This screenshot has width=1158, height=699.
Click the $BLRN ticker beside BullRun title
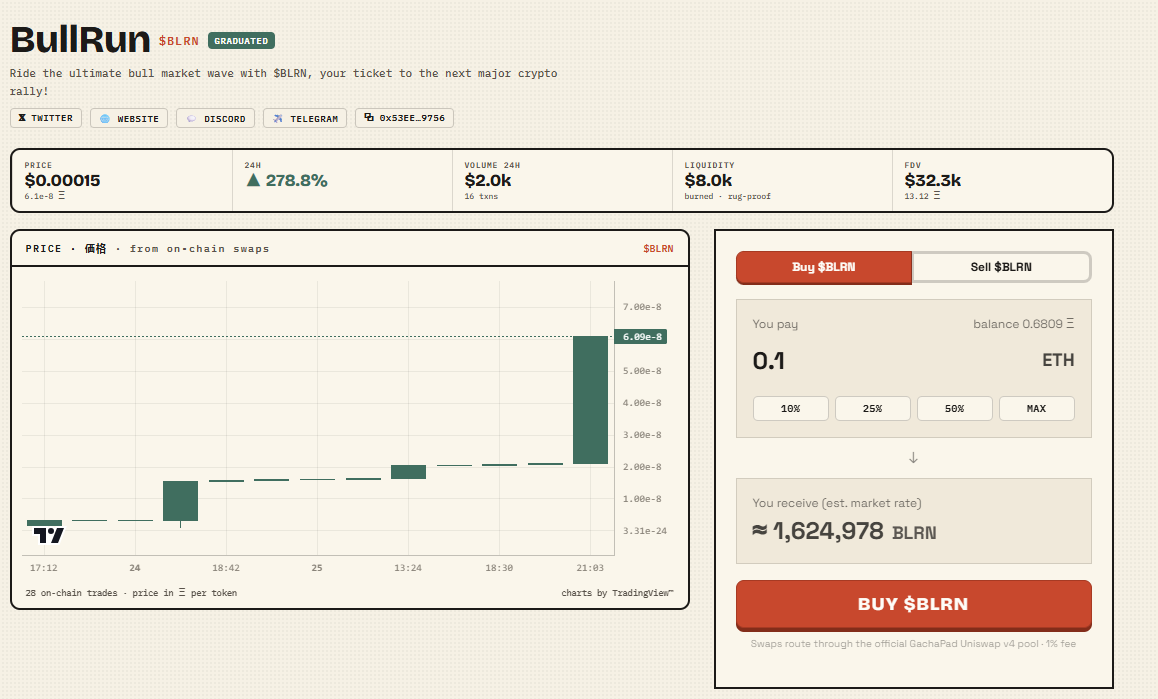pos(179,41)
